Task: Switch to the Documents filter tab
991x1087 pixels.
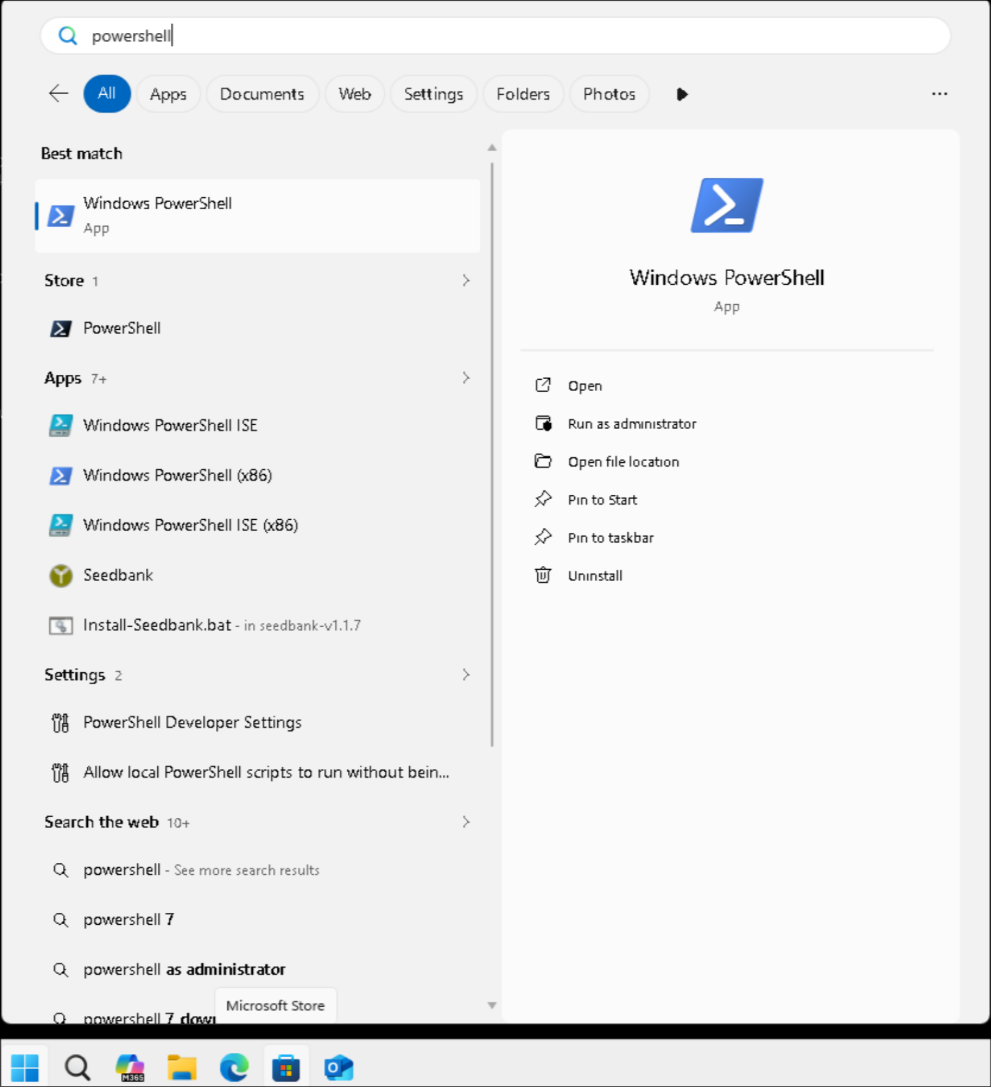Action: tap(262, 94)
